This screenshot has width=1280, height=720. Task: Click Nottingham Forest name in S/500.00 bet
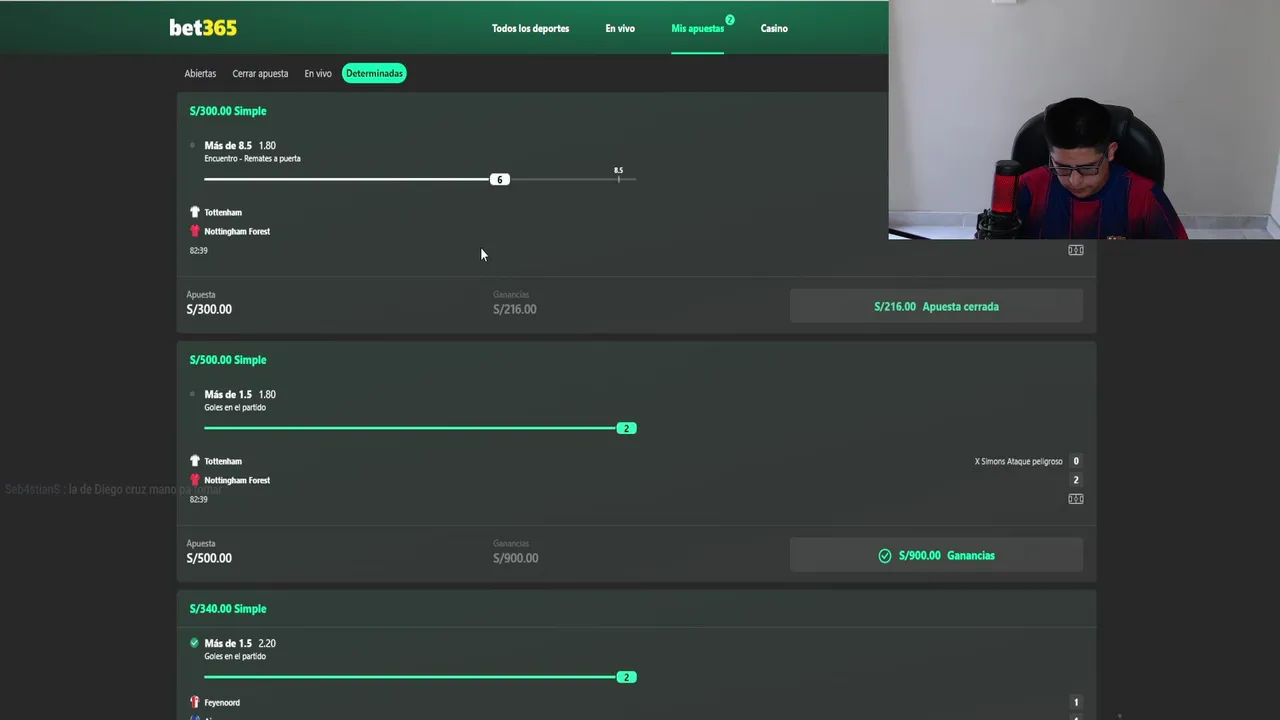tap(237, 480)
